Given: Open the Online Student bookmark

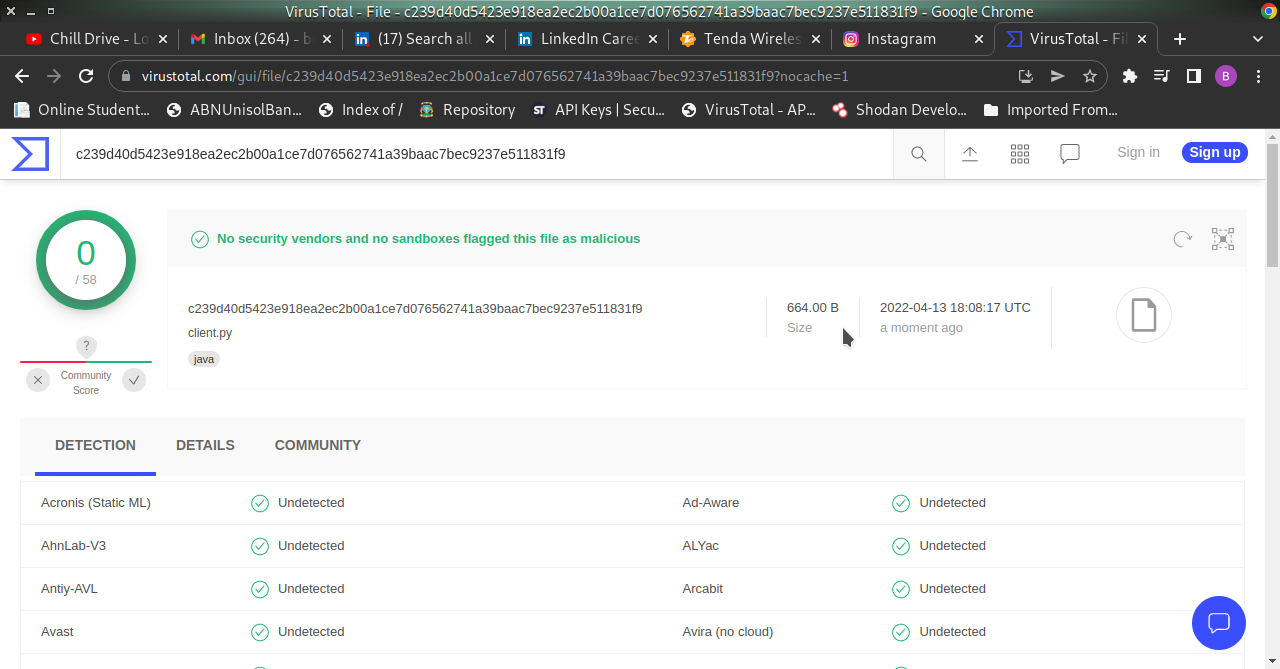Looking at the screenshot, I should point(81,110).
